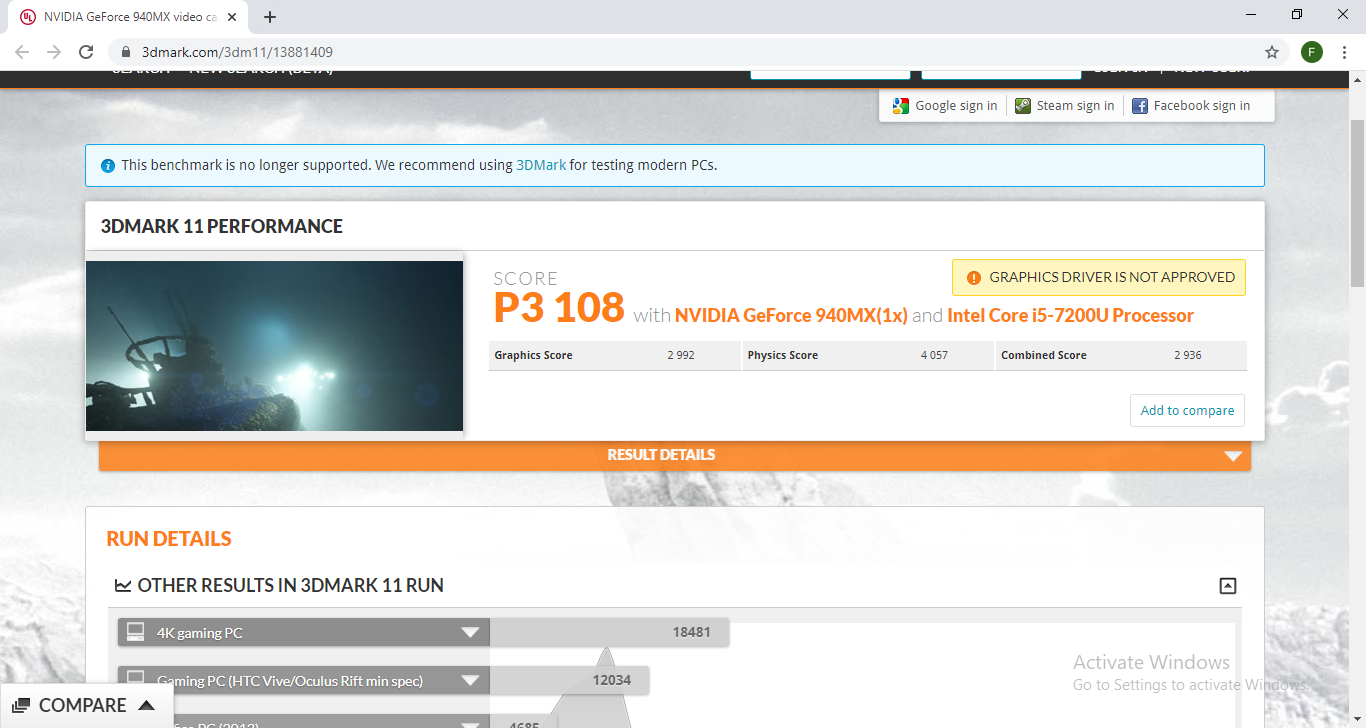The width and height of the screenshot is (1366, 728).
Task: Sign in with Steam
Action: [x=1065, y=106]
